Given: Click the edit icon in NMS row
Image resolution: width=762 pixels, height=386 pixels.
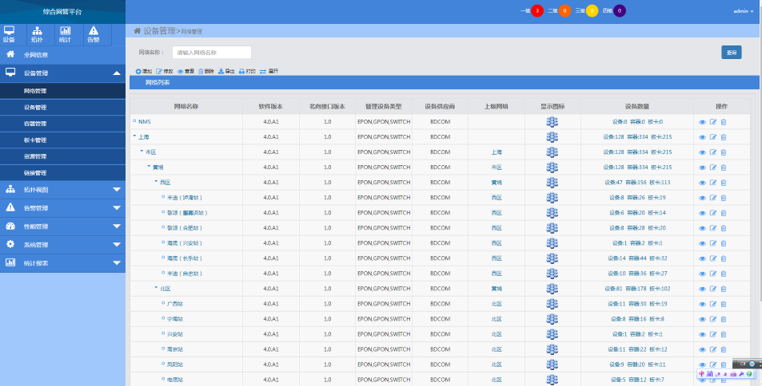Looking at the screenshot, I should click(x=713, y=122).
